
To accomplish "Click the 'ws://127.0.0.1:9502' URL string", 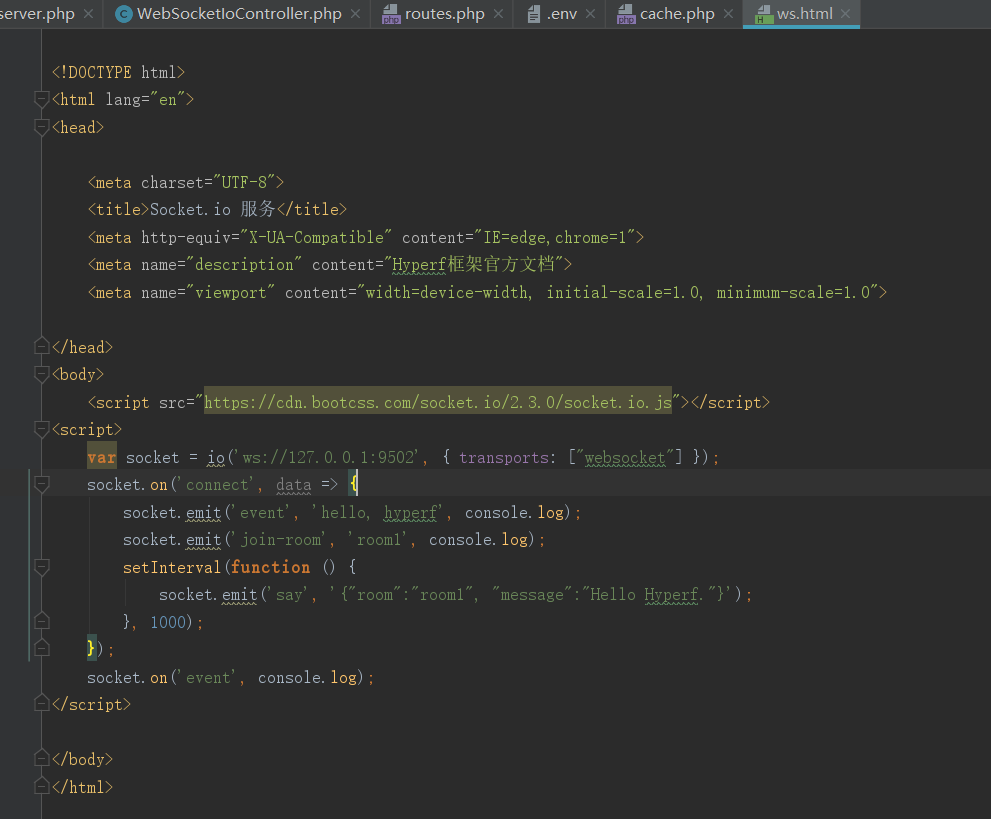I will 329,457.
